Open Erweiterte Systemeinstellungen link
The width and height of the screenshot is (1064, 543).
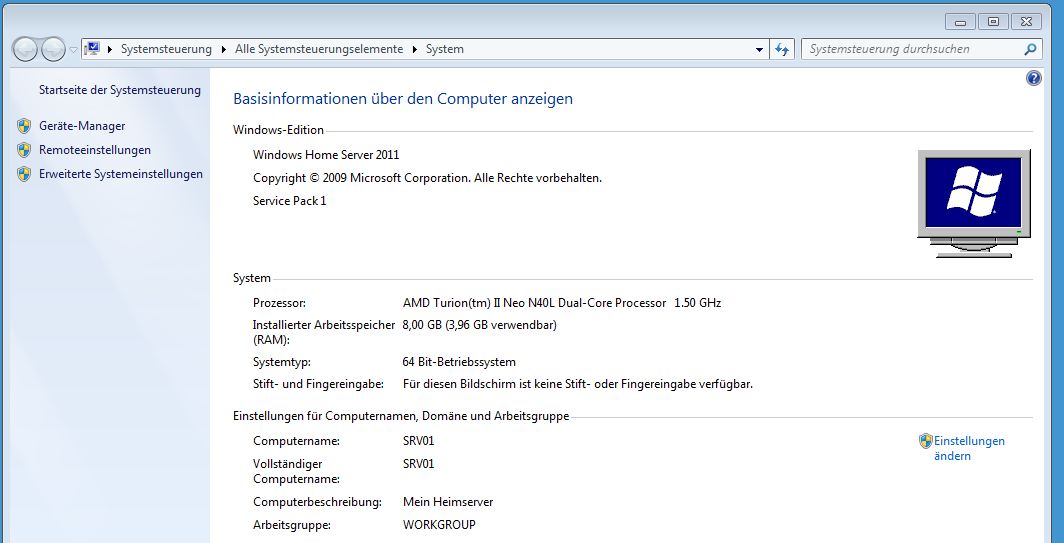[x=121, y=174]
